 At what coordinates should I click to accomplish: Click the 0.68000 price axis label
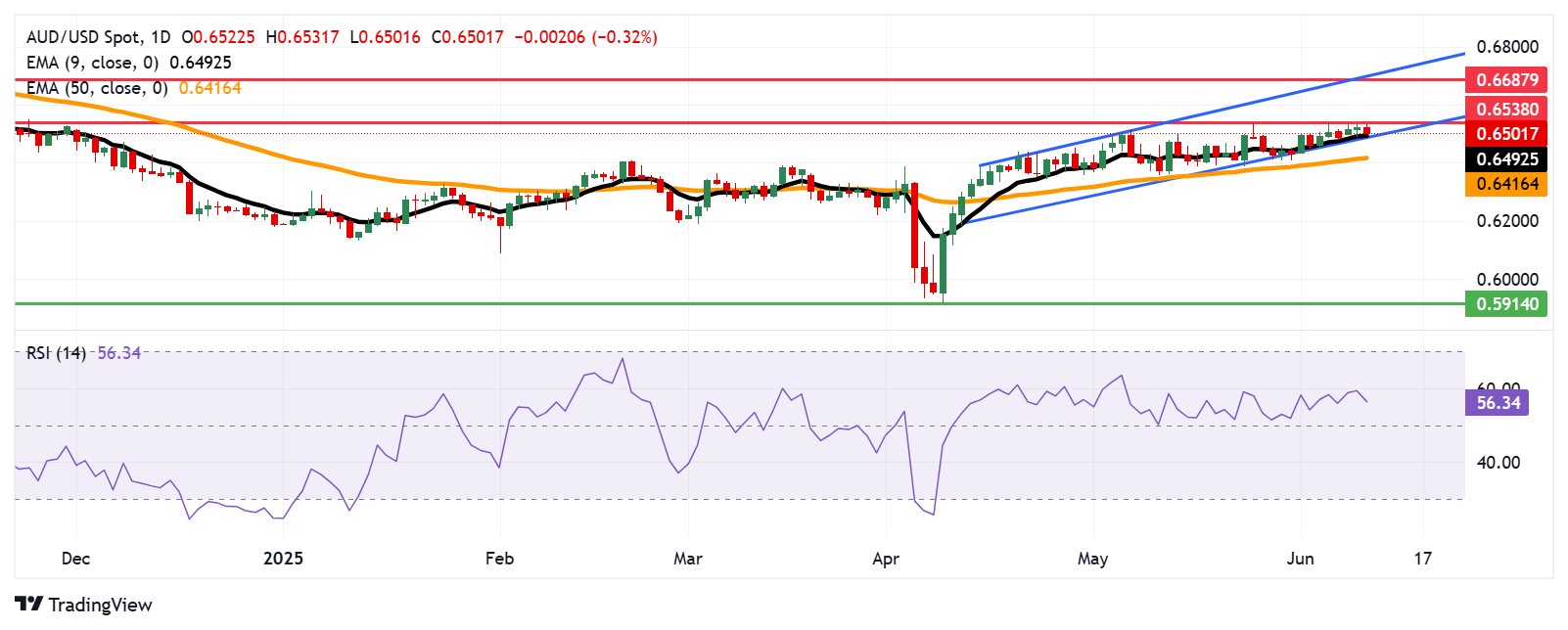tap(1506, 47)
